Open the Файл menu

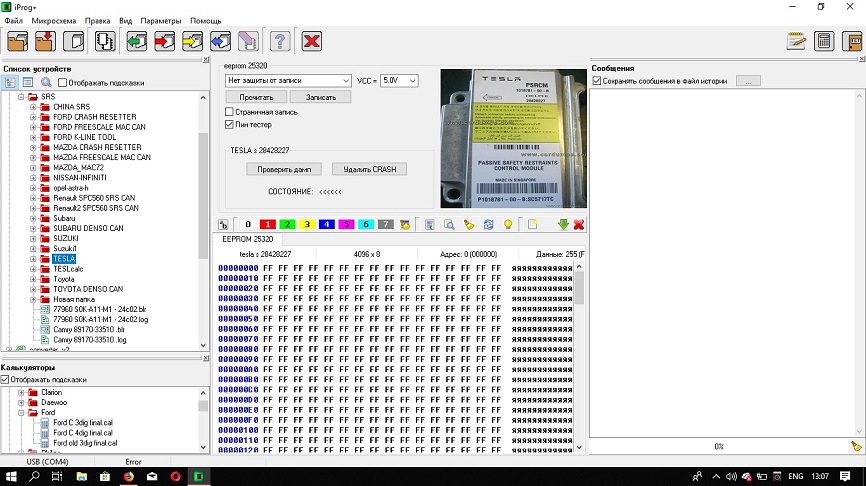point(14,20)
